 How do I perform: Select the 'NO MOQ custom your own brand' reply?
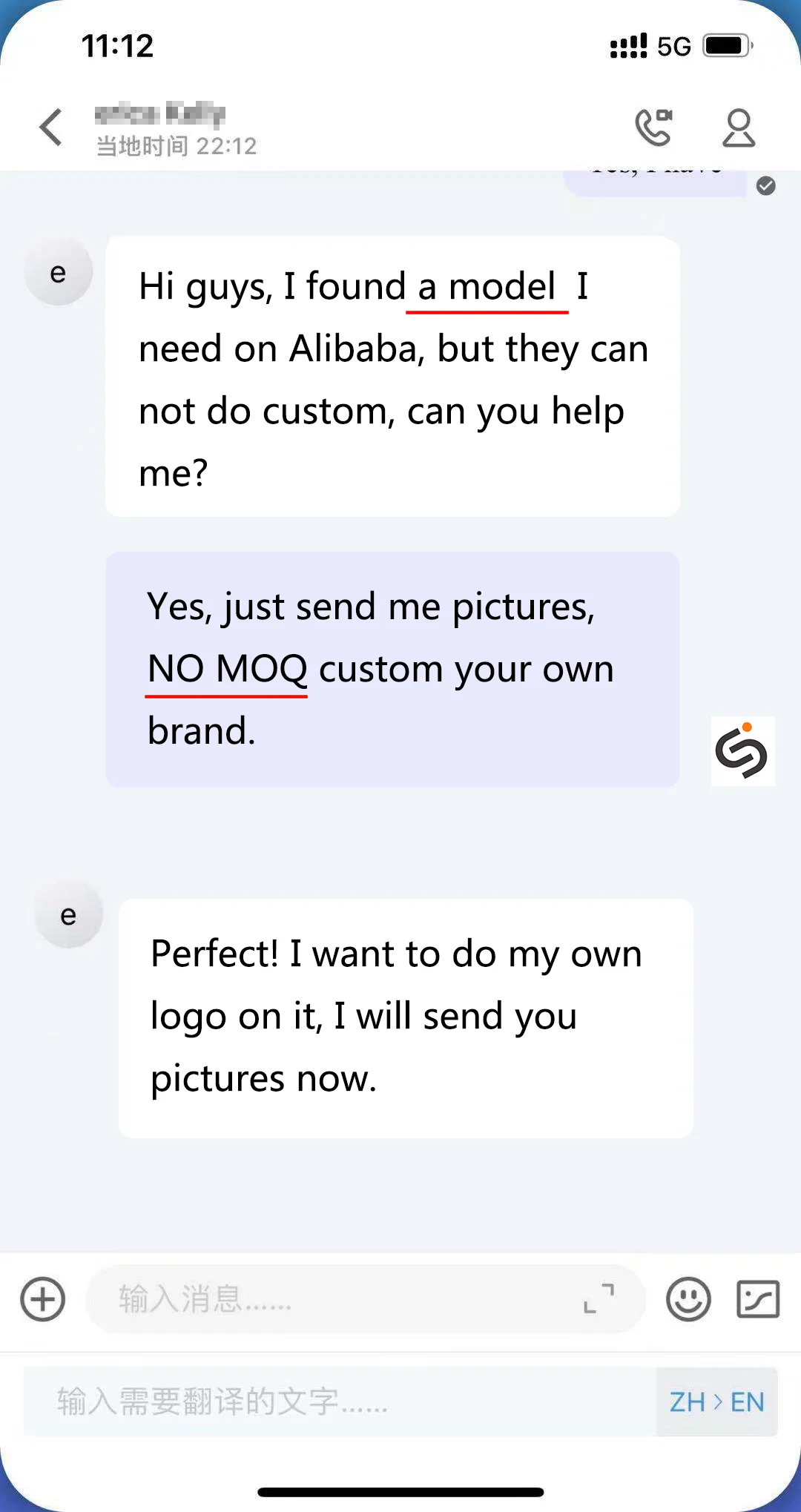tap(393, 670)
